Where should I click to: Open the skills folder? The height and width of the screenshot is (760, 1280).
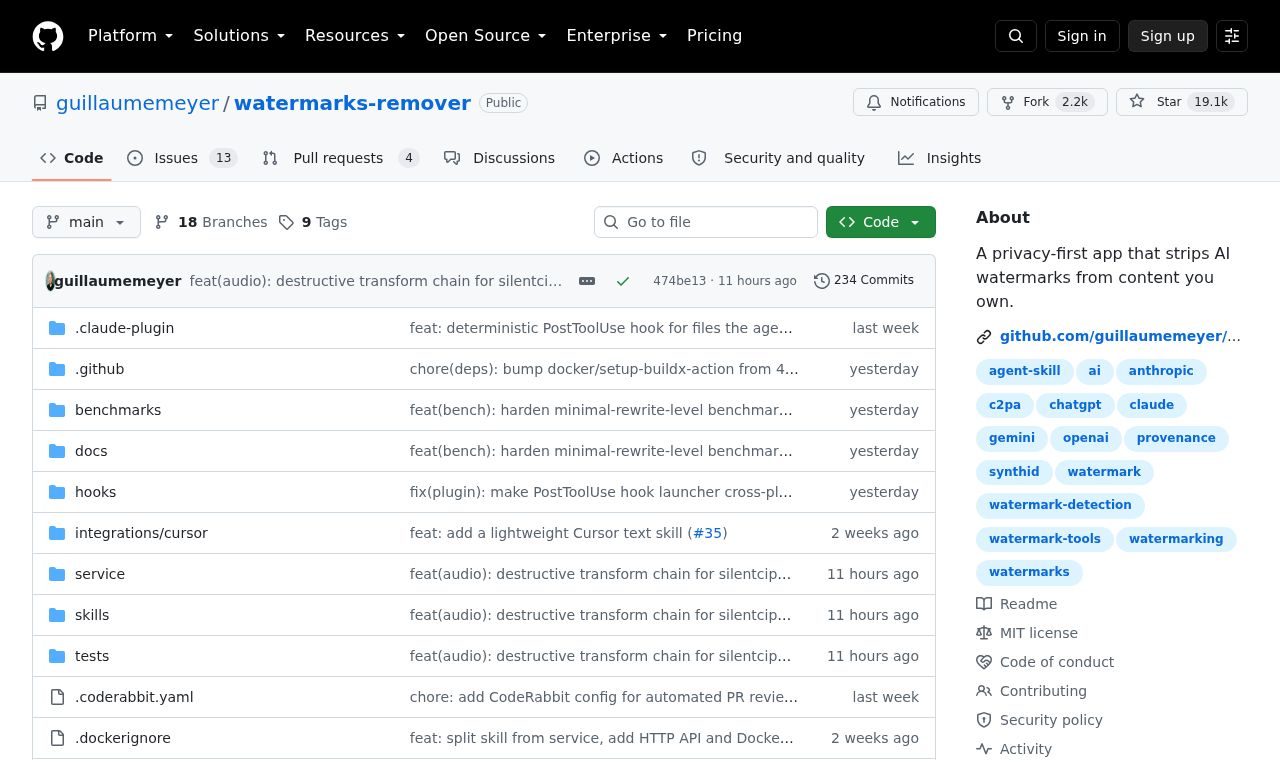(92, 615)
